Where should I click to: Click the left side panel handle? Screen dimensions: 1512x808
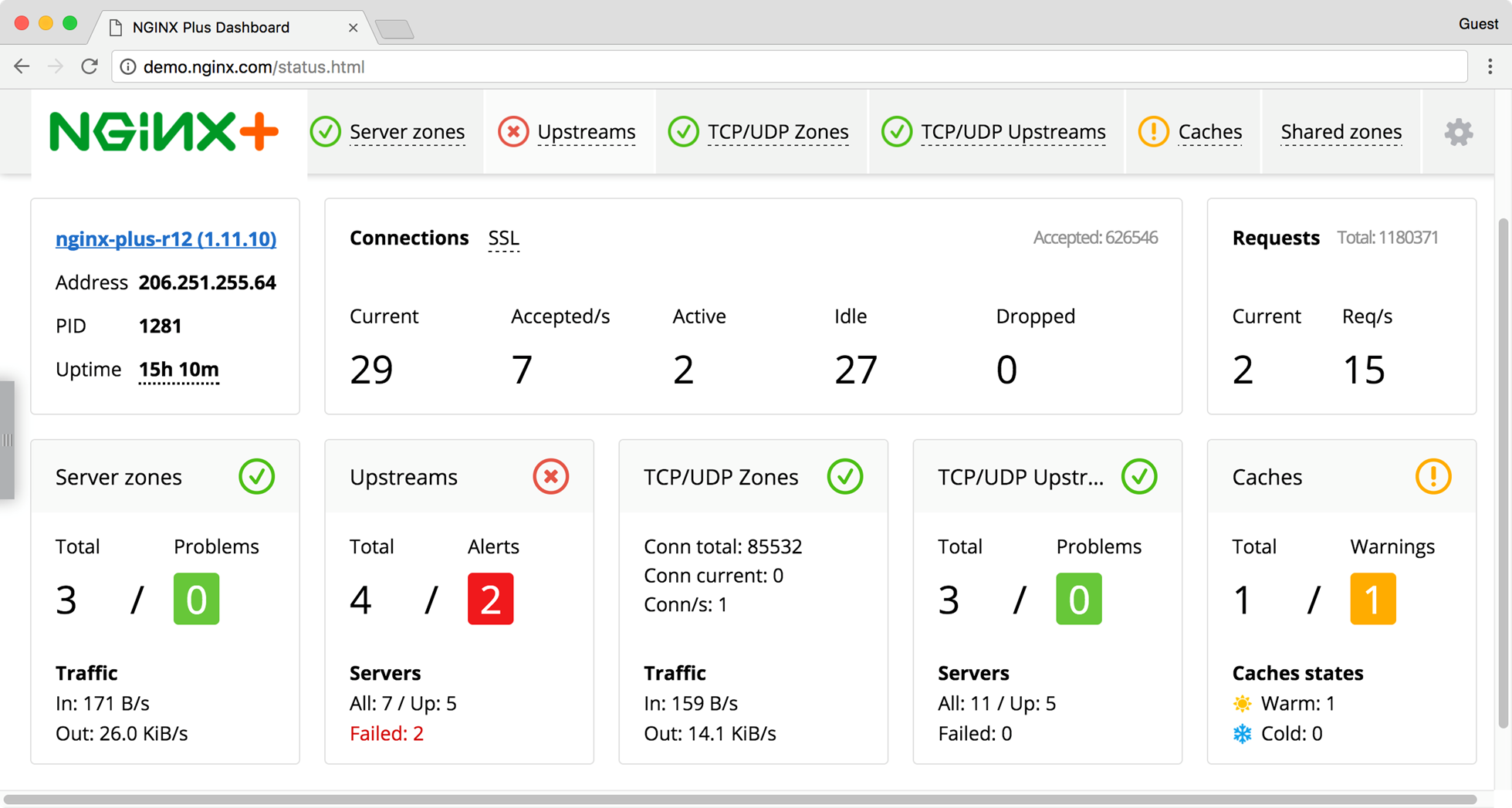(x=7, y=440)
